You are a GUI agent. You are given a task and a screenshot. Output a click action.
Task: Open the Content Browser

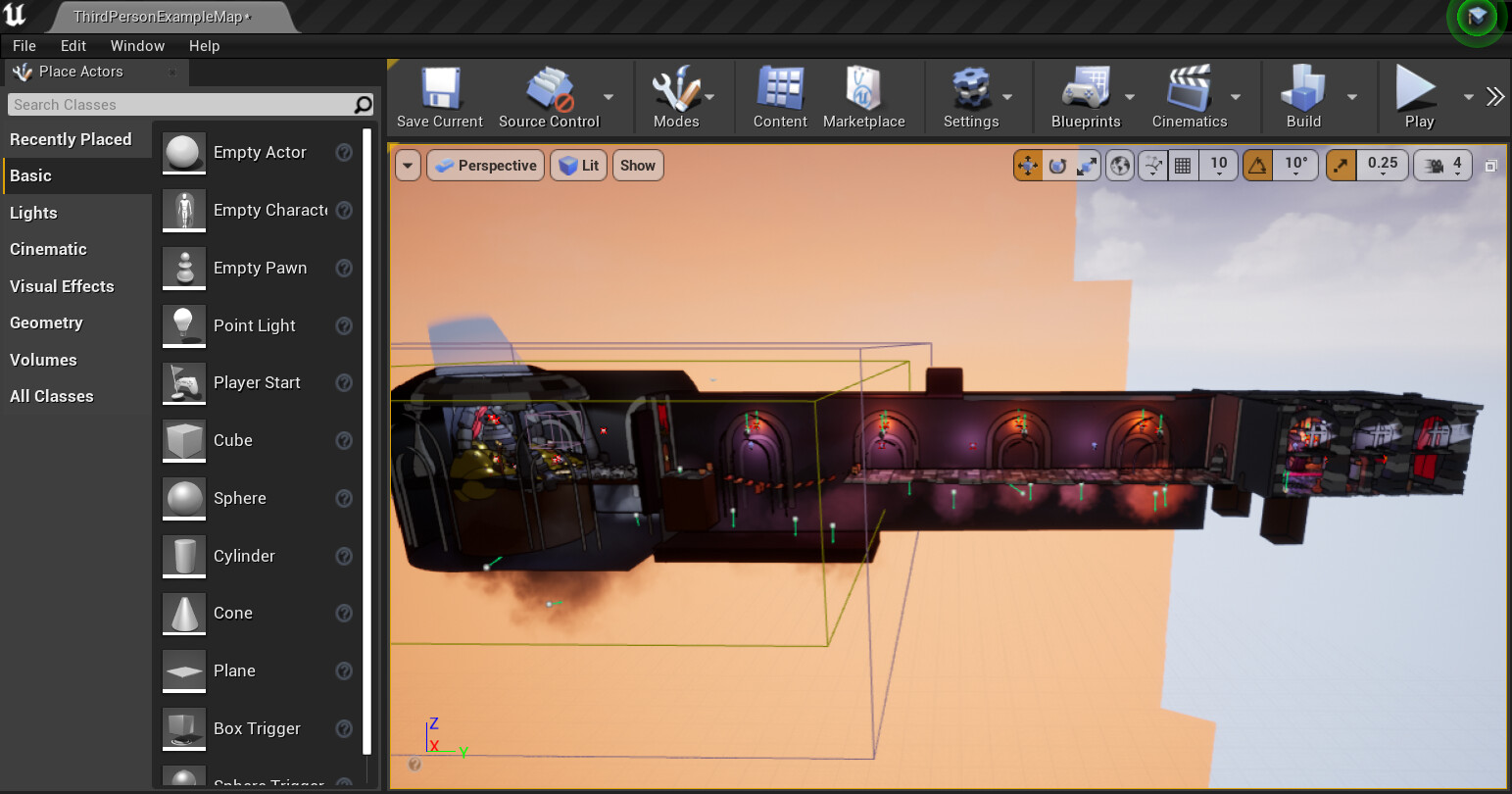[x=779, y=96]
